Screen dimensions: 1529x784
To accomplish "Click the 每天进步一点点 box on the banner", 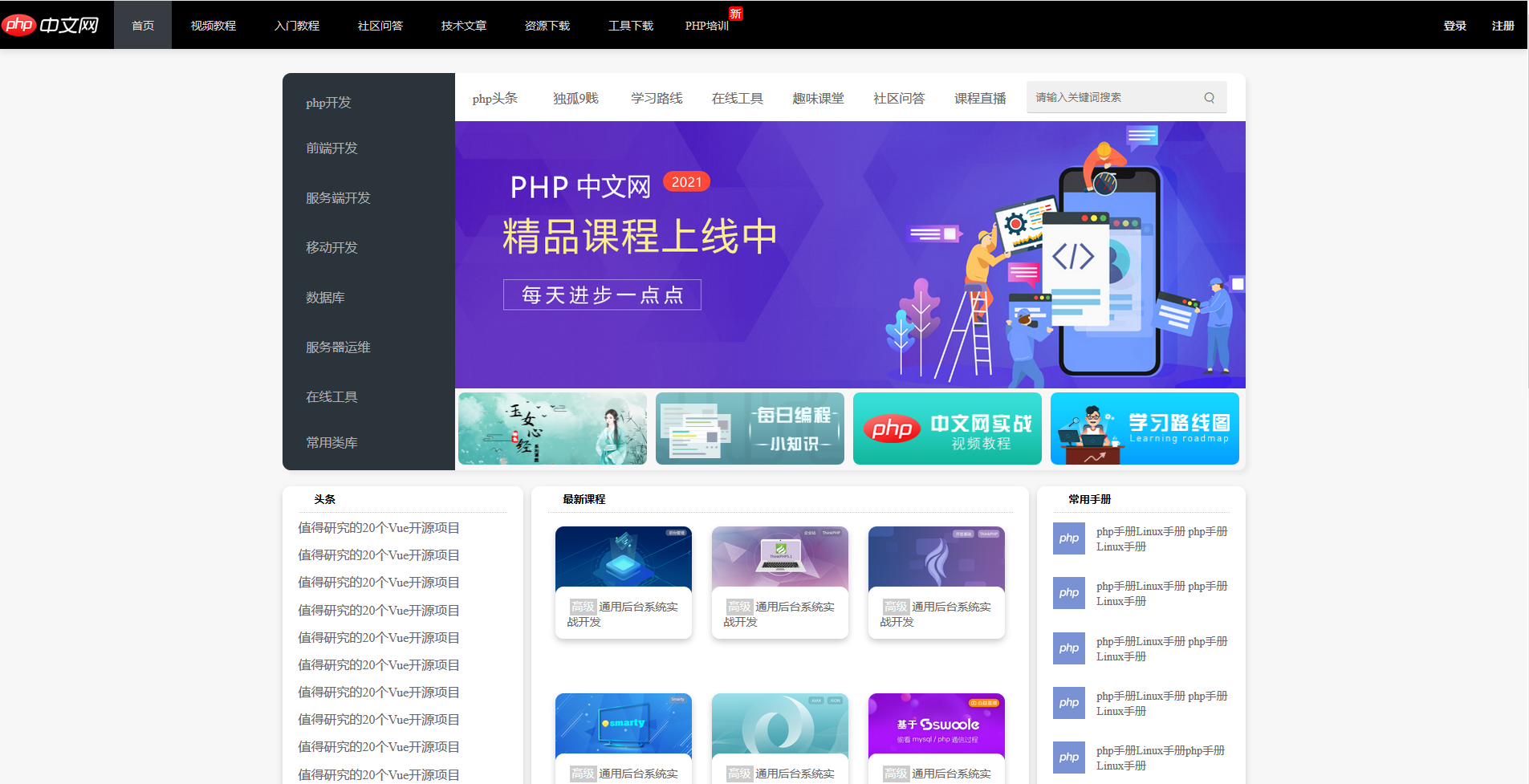I will [602, 295].
